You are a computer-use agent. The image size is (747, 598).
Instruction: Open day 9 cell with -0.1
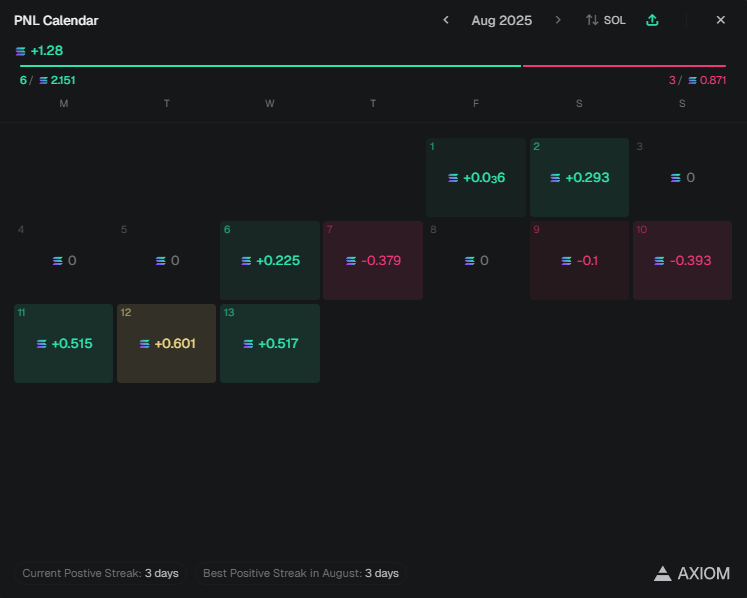tap(579, 260)
